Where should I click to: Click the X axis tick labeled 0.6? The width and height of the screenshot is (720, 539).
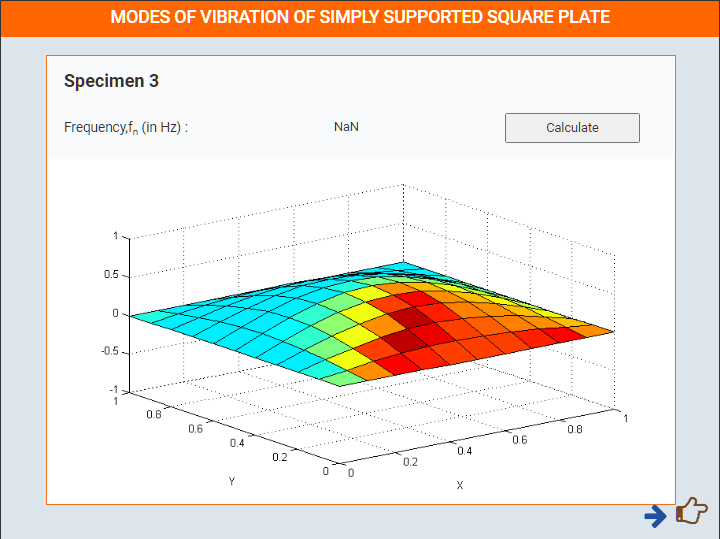(520, 440)
